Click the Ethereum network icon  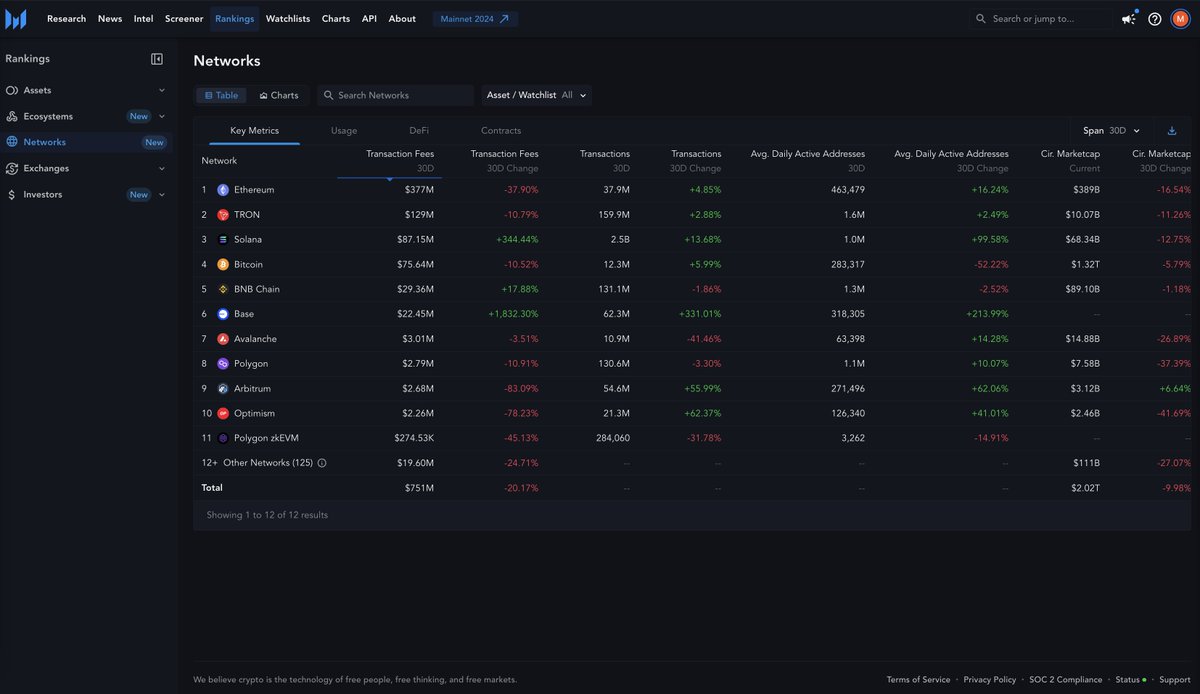tap(223, 190)
